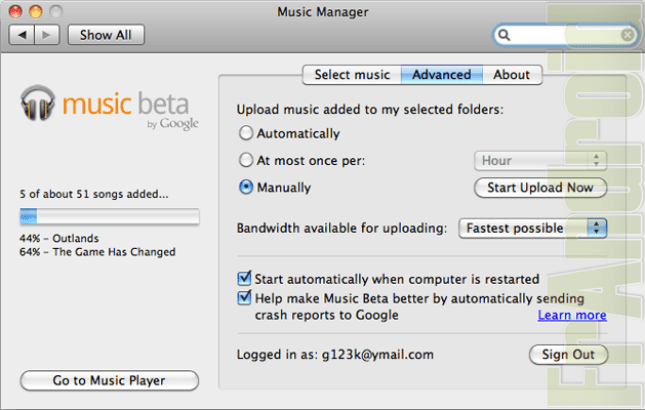645x410 pixels.
Task: Clear the search field with the X icon
Action: click(627, 35)
